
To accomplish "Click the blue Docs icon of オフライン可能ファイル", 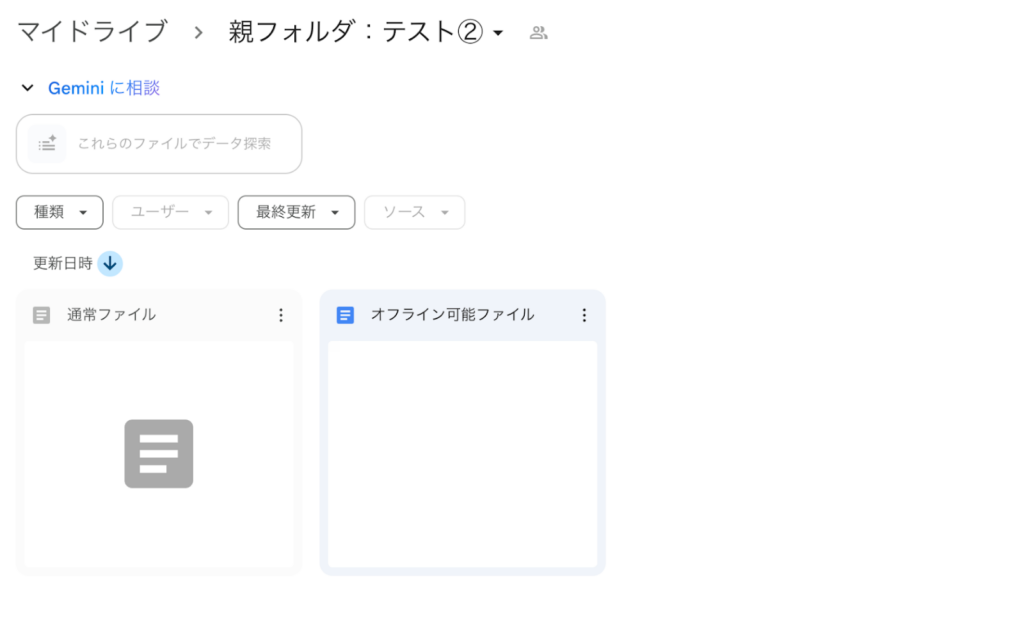I will (345, 315).
